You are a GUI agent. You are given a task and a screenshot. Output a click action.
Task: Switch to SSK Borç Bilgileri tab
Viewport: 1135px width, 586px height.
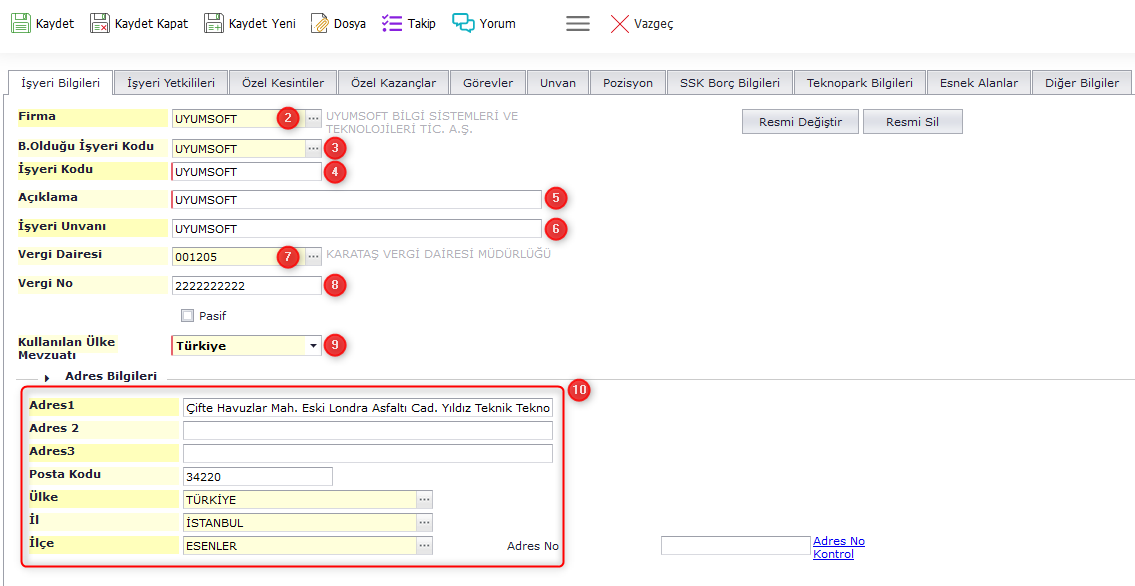pyautogui.click(x=730, y=83)
